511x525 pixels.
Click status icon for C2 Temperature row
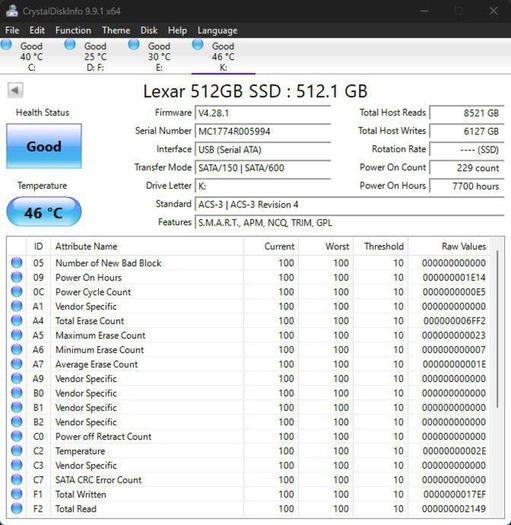16,451
